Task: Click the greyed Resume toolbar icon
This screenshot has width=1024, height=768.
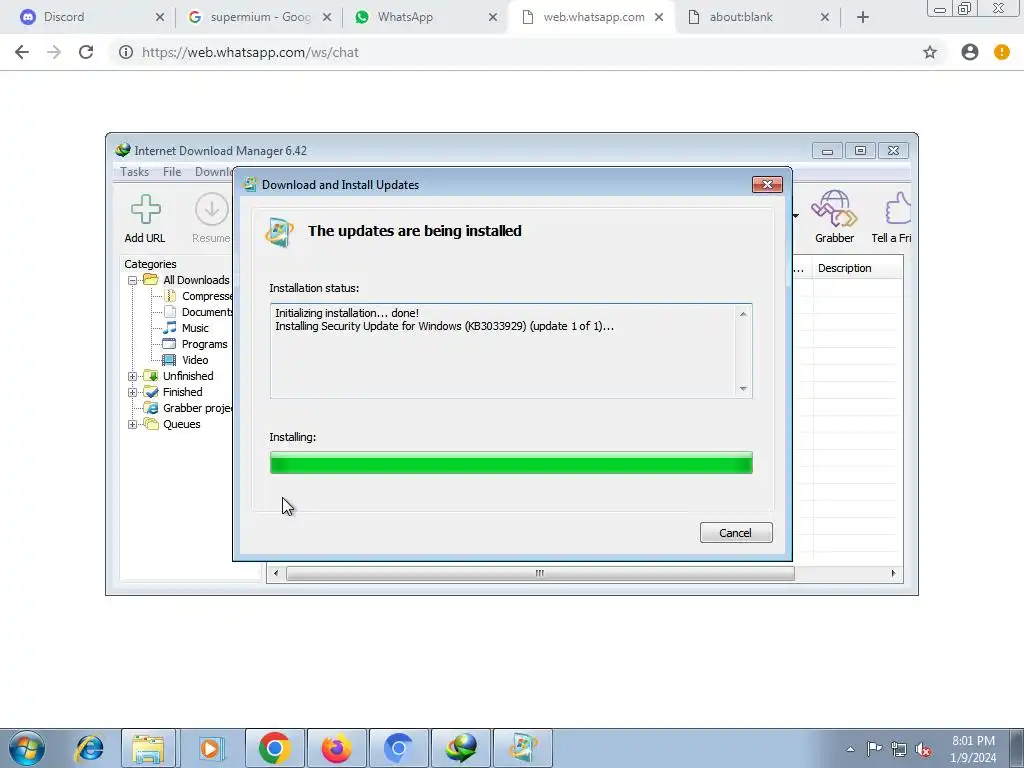Action: pyautogui.click(x=212, y=219)
